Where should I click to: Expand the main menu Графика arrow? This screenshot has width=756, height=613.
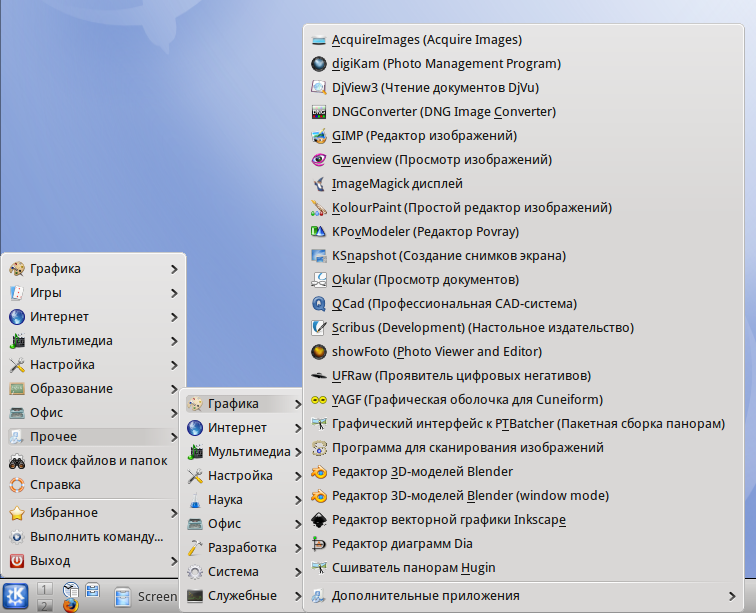pyautogui.click(x=174, y=269)
